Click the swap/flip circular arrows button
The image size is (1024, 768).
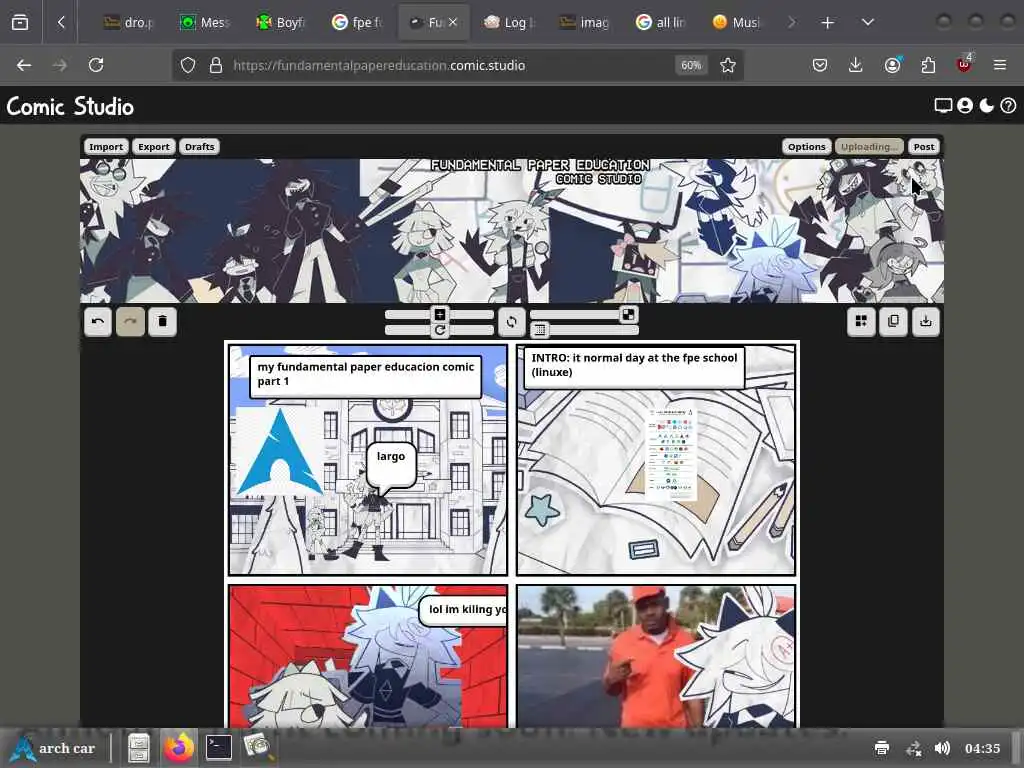click(x=511, y=321)
